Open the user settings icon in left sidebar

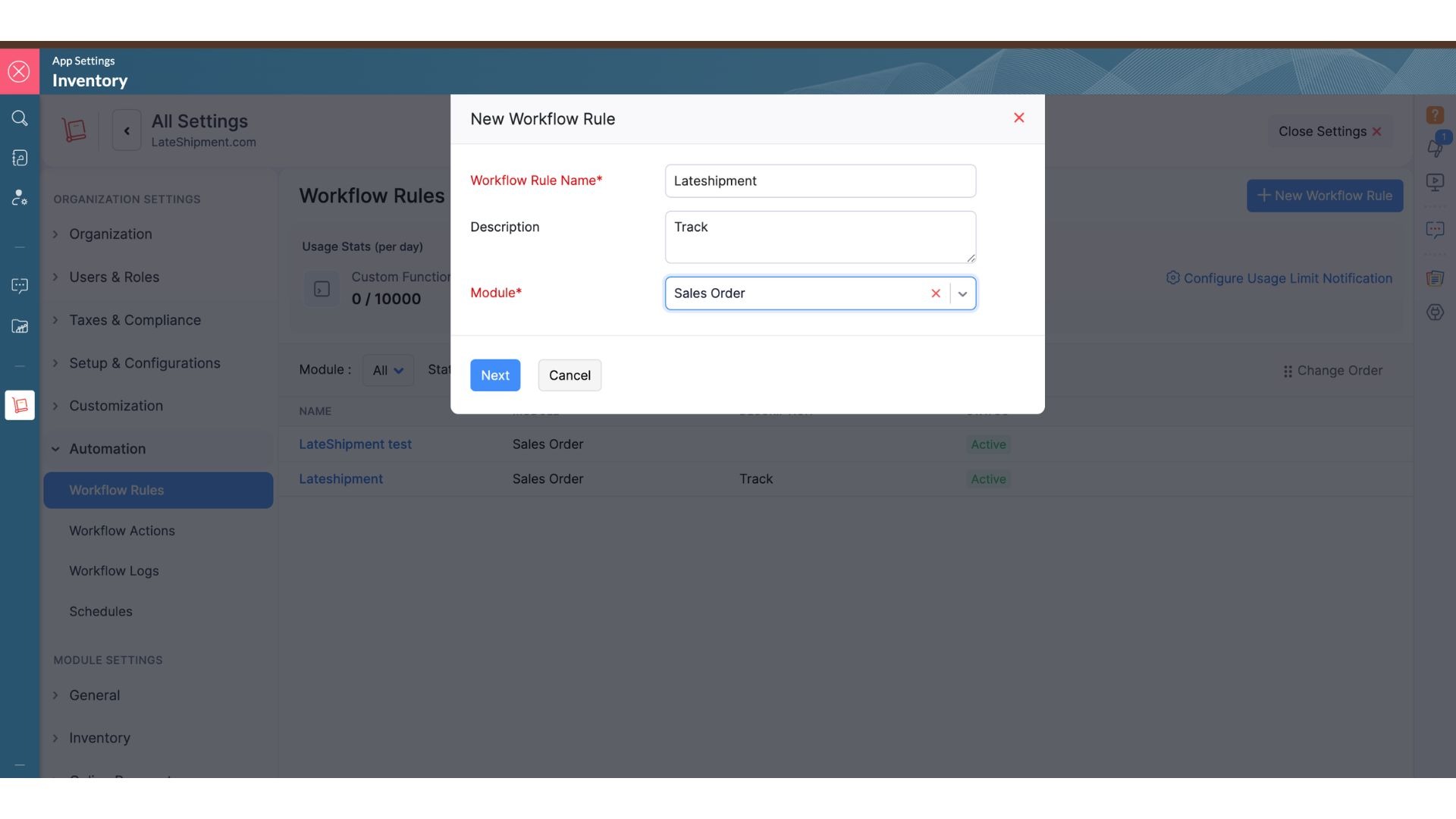click(20, 198)
